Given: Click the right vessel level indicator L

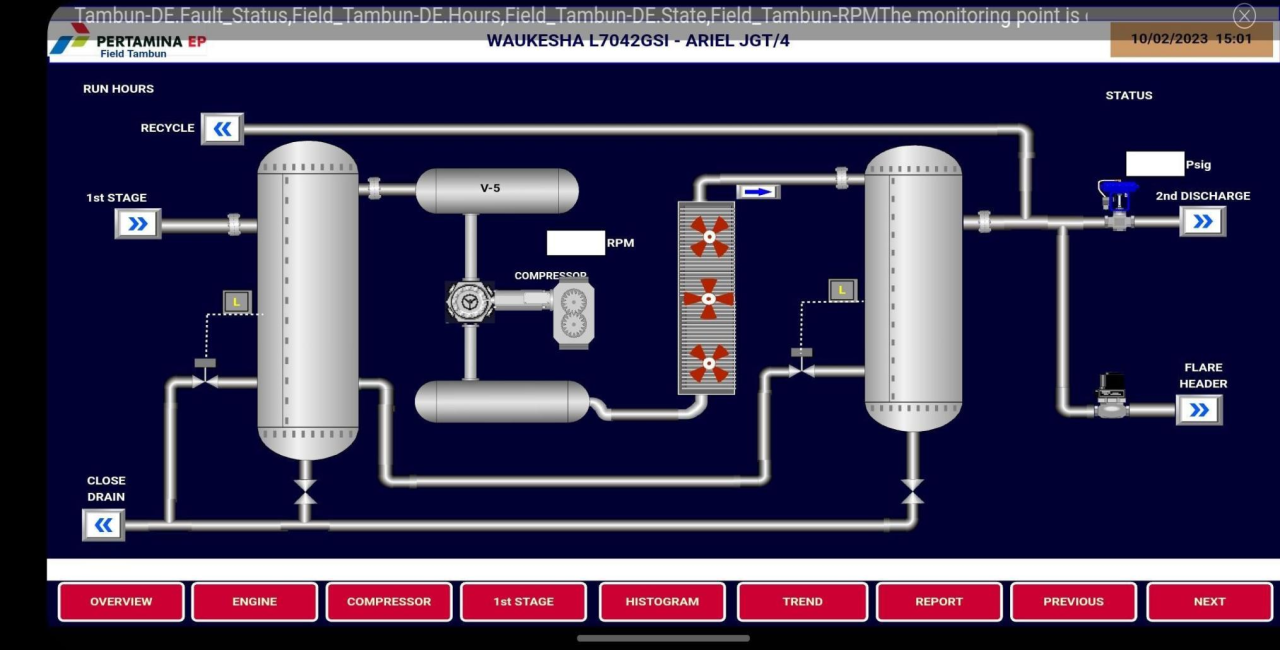Looking at the screenshot, I should [843, 290].
